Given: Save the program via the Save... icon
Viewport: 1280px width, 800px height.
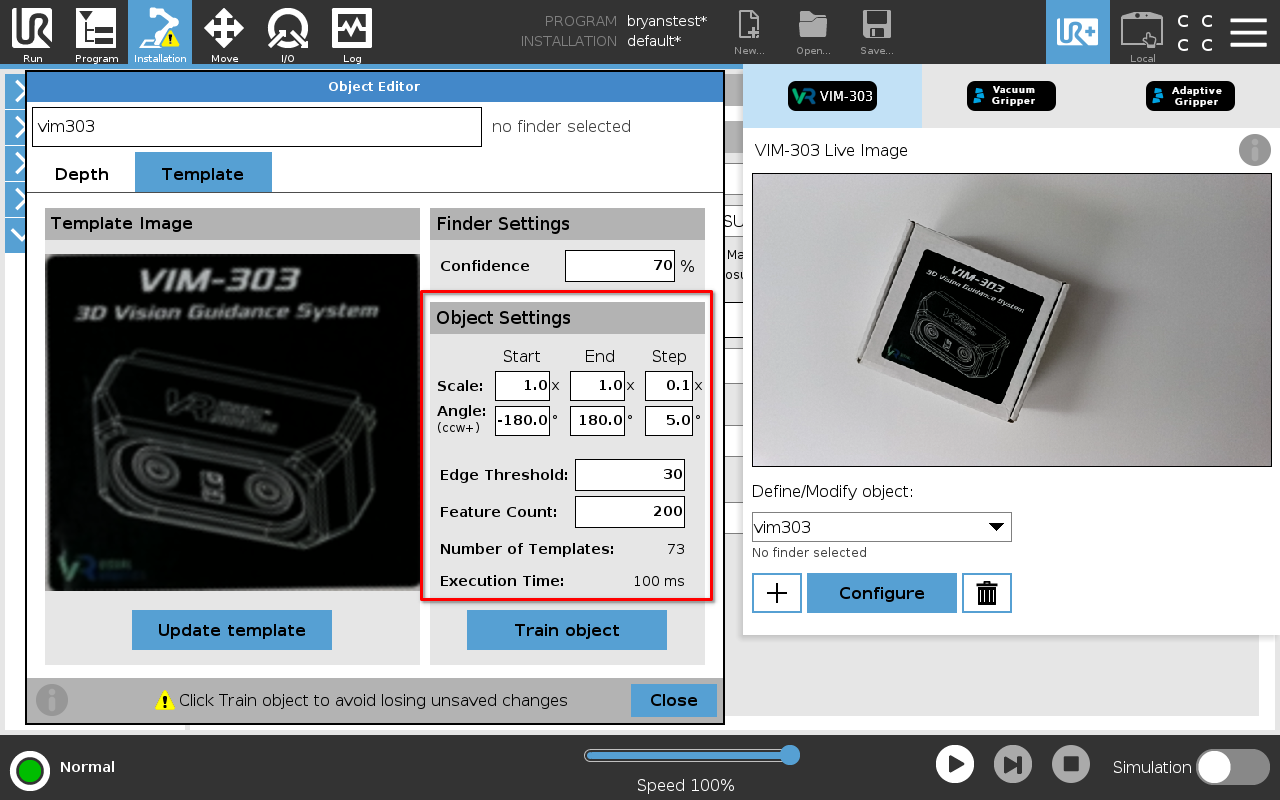Looking at the screenshot, I should coord(877,32).
